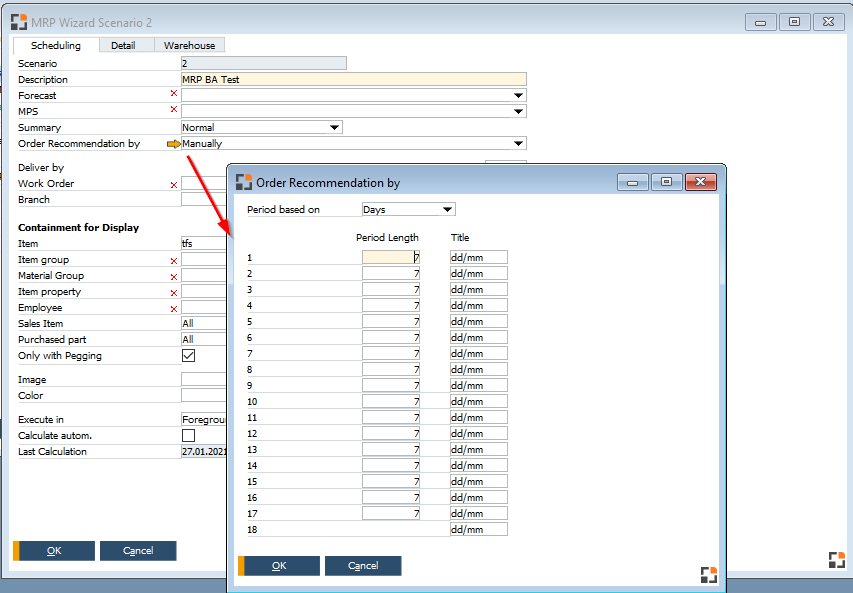Click OK in the Order Recommendation dialog
Image resolution: width=853 pixels, height=593 pixels.
pos(278,565)
